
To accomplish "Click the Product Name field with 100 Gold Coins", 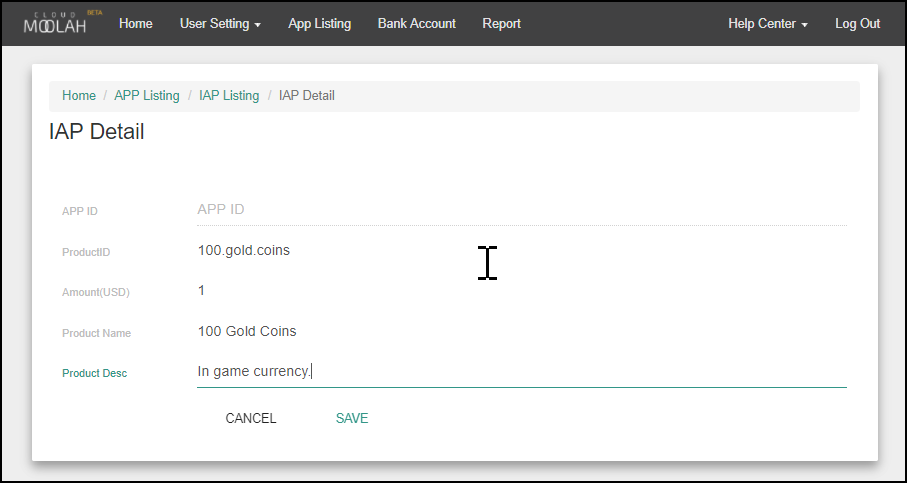I will (x=520, y=331).
